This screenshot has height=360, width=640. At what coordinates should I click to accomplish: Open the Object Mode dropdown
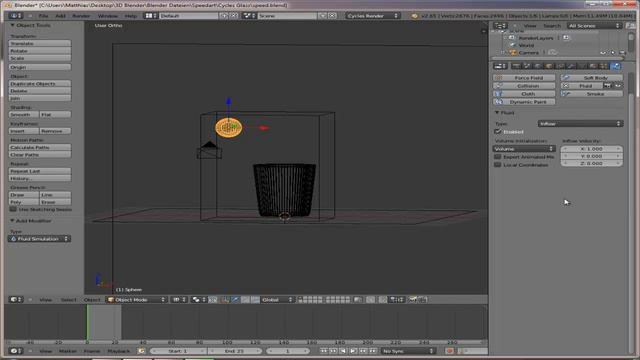(136, 300)
